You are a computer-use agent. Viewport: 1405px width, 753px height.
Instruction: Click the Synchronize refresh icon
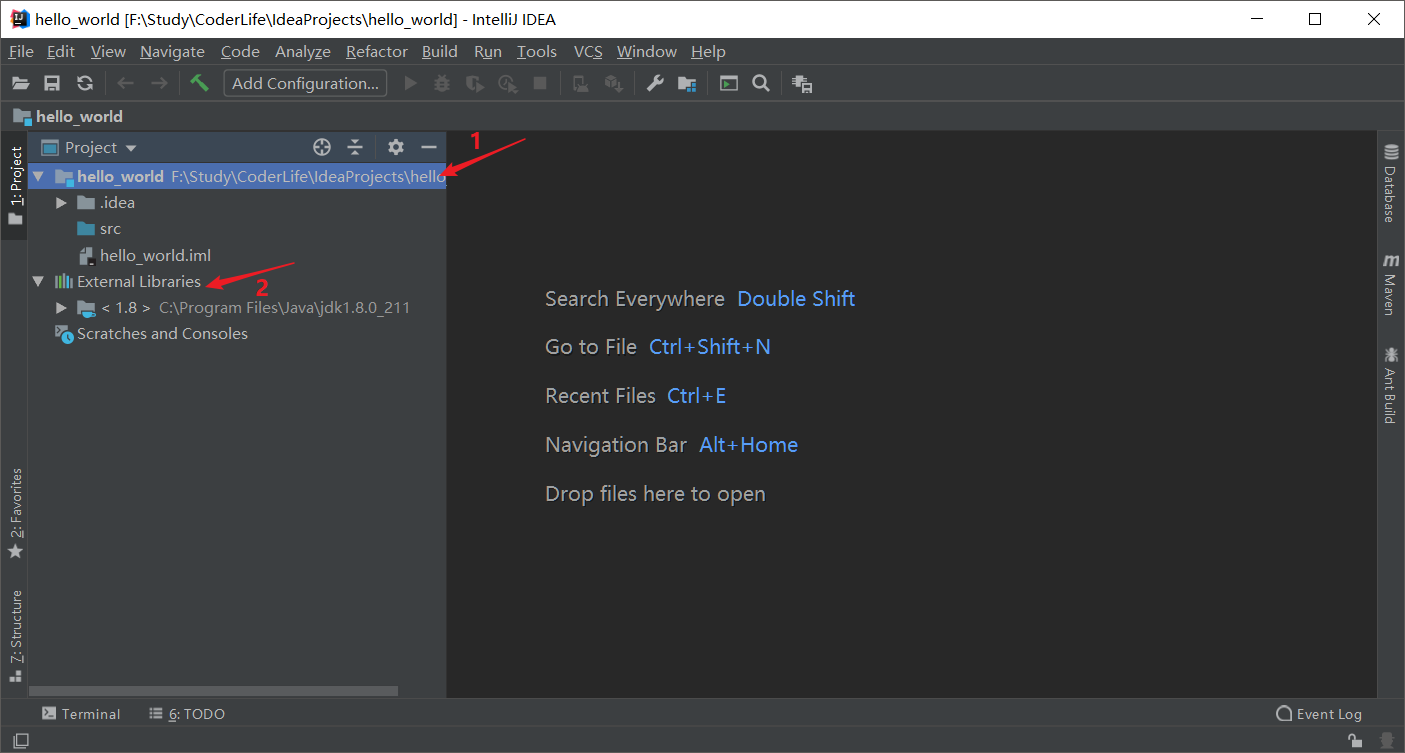85,84
